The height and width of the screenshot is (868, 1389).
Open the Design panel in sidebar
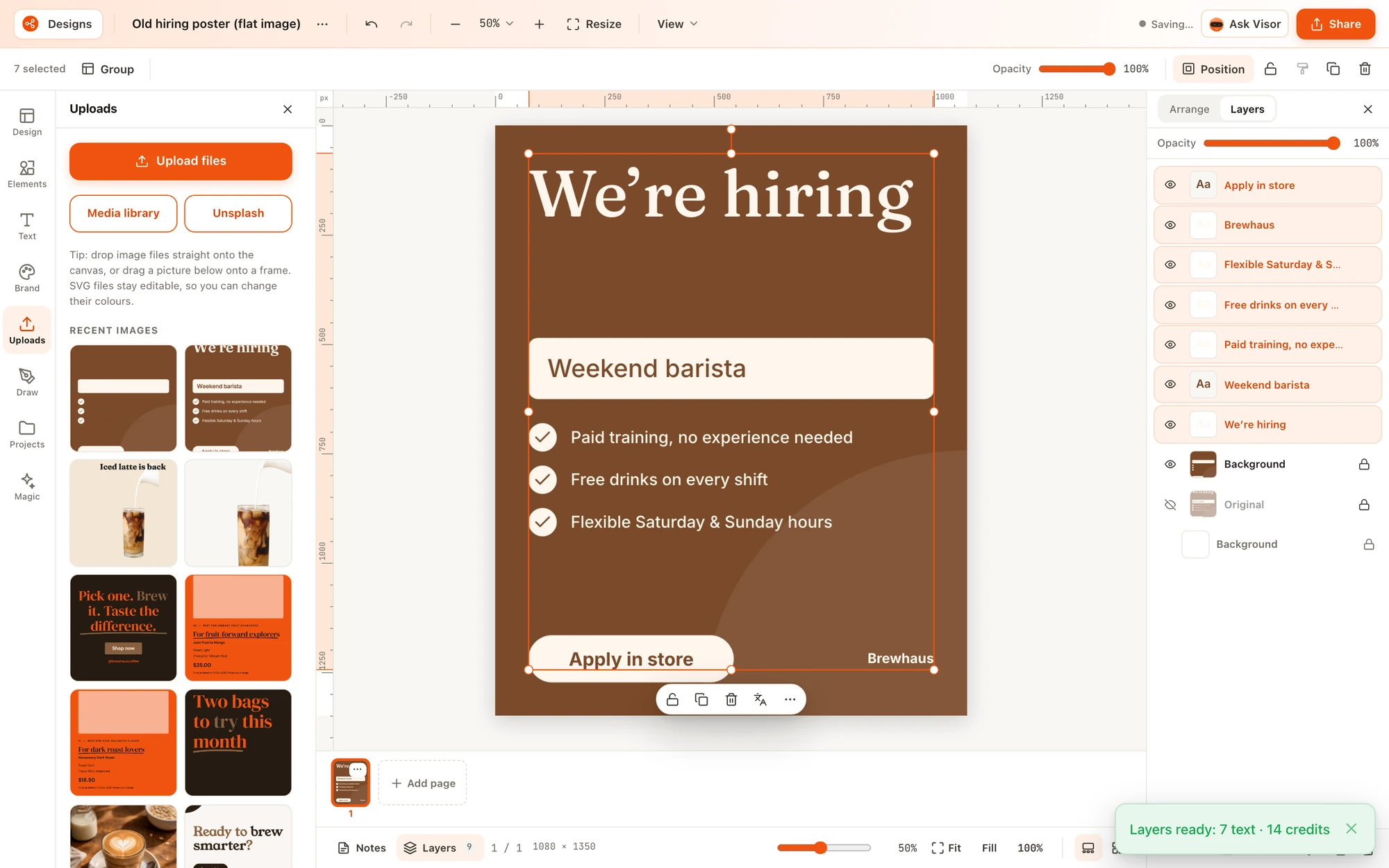coord(27,122)
